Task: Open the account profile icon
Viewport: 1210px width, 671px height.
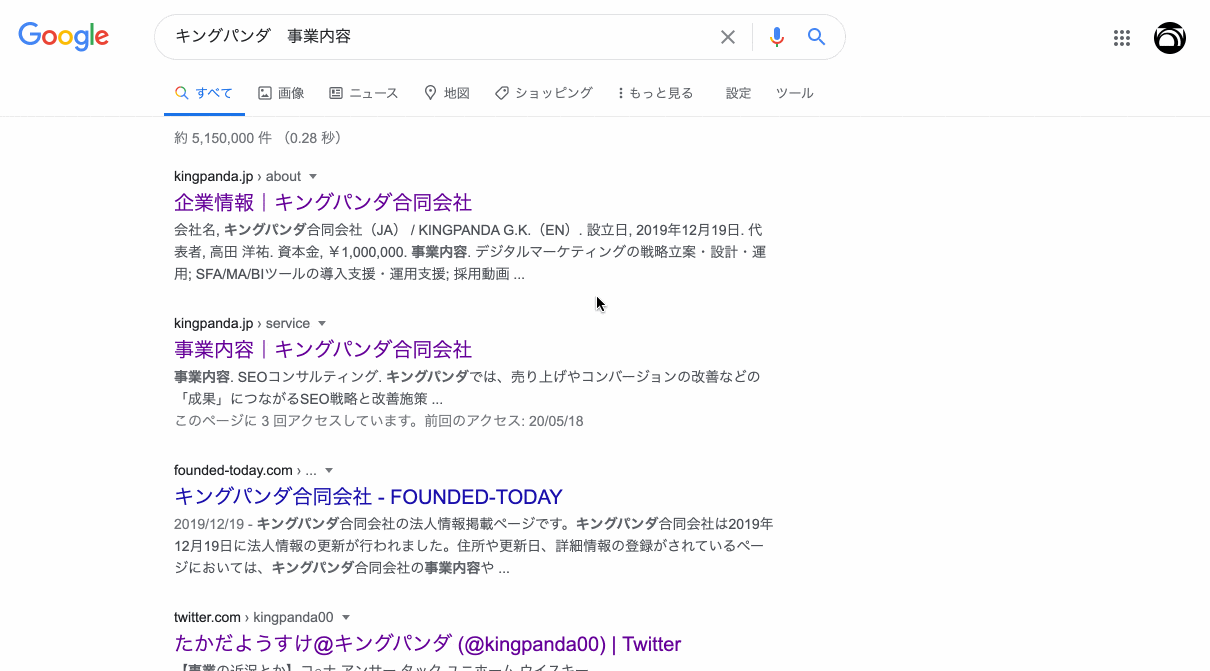Action: (1169, 38)
